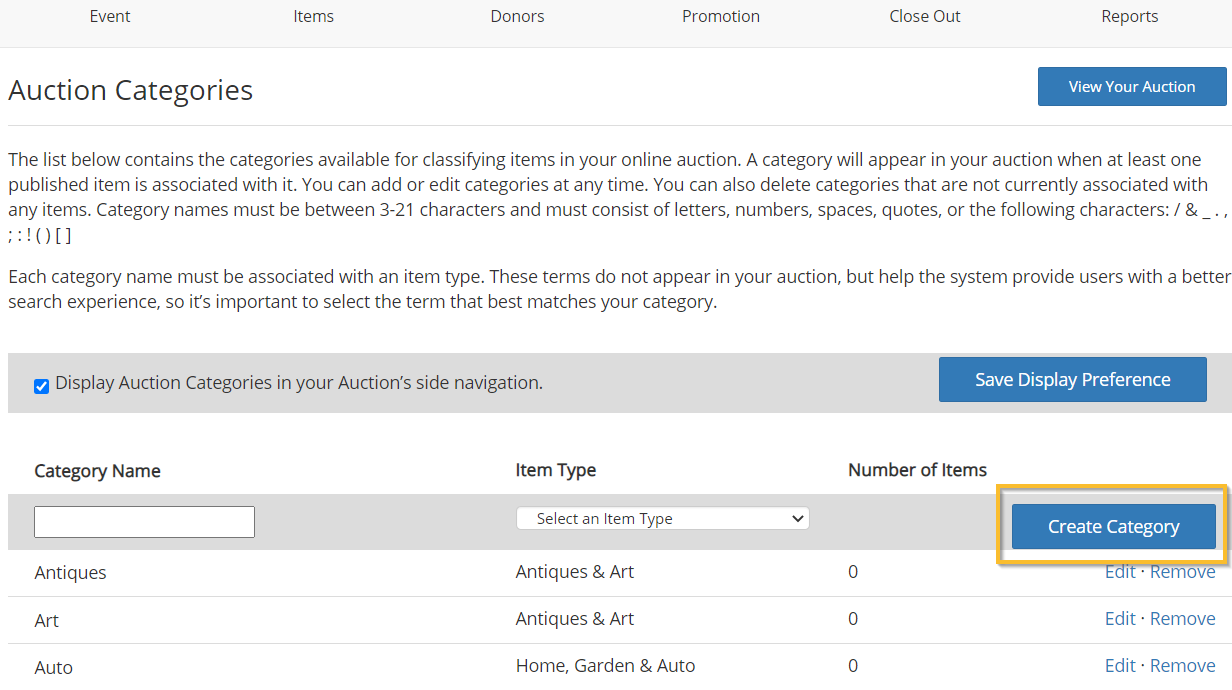Edit the Antiques category
The width and height of the screenshot is (1232, 690).
coord(1120,572)
